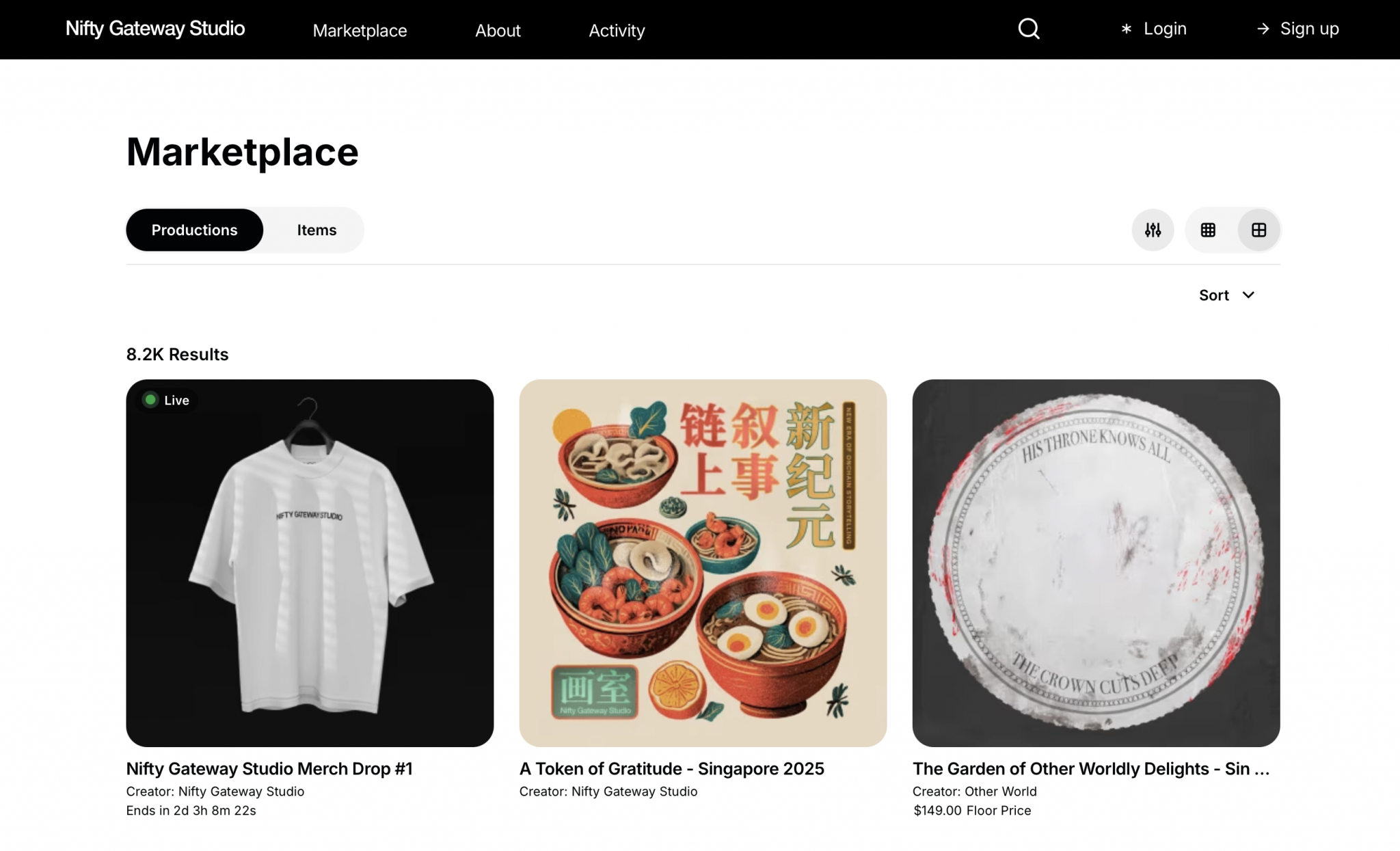Switch to the large grid view icon
This screenshot has width=1400, height=851.
pos(1258,230)
